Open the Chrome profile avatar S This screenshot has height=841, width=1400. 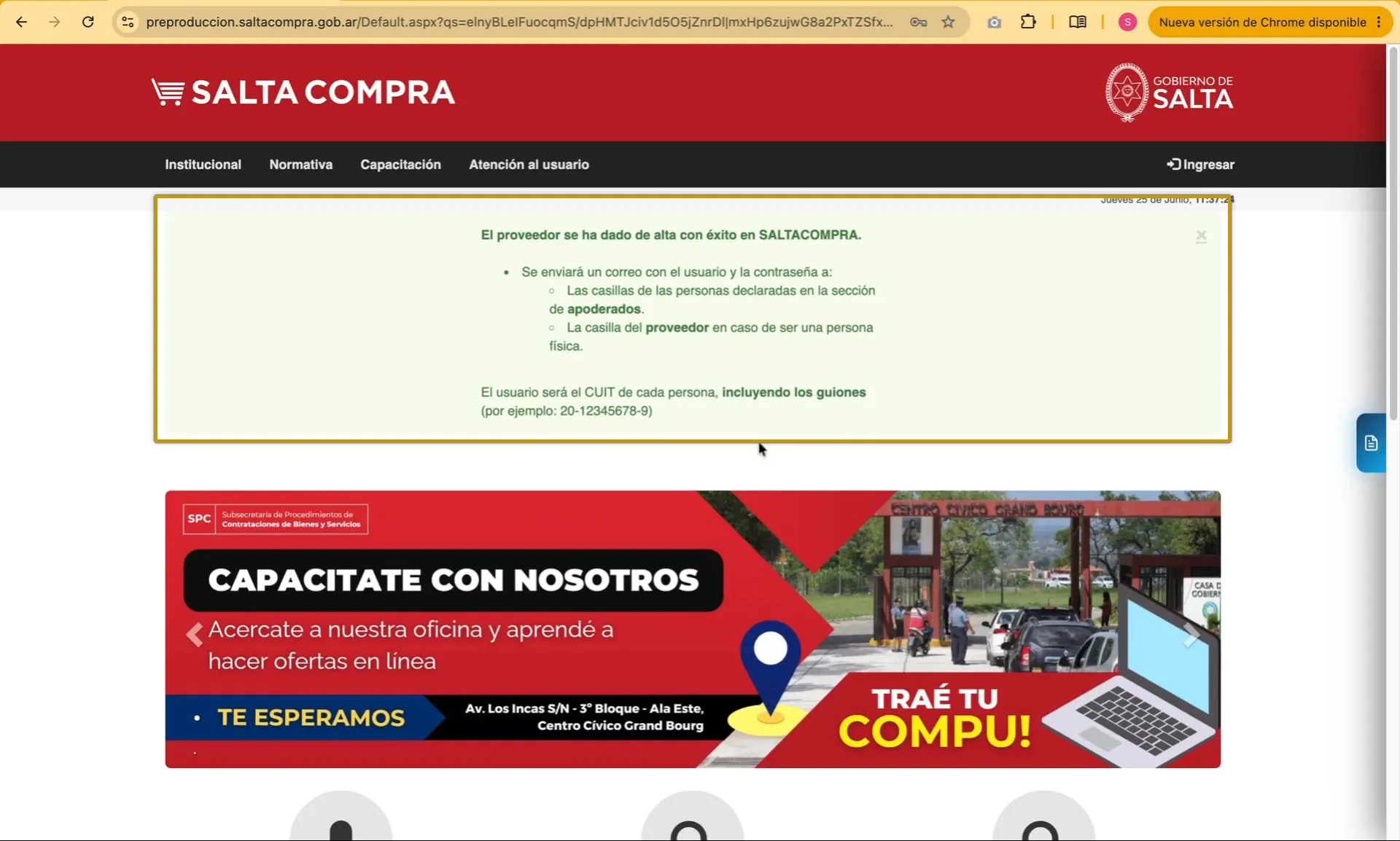point(1127,22)
